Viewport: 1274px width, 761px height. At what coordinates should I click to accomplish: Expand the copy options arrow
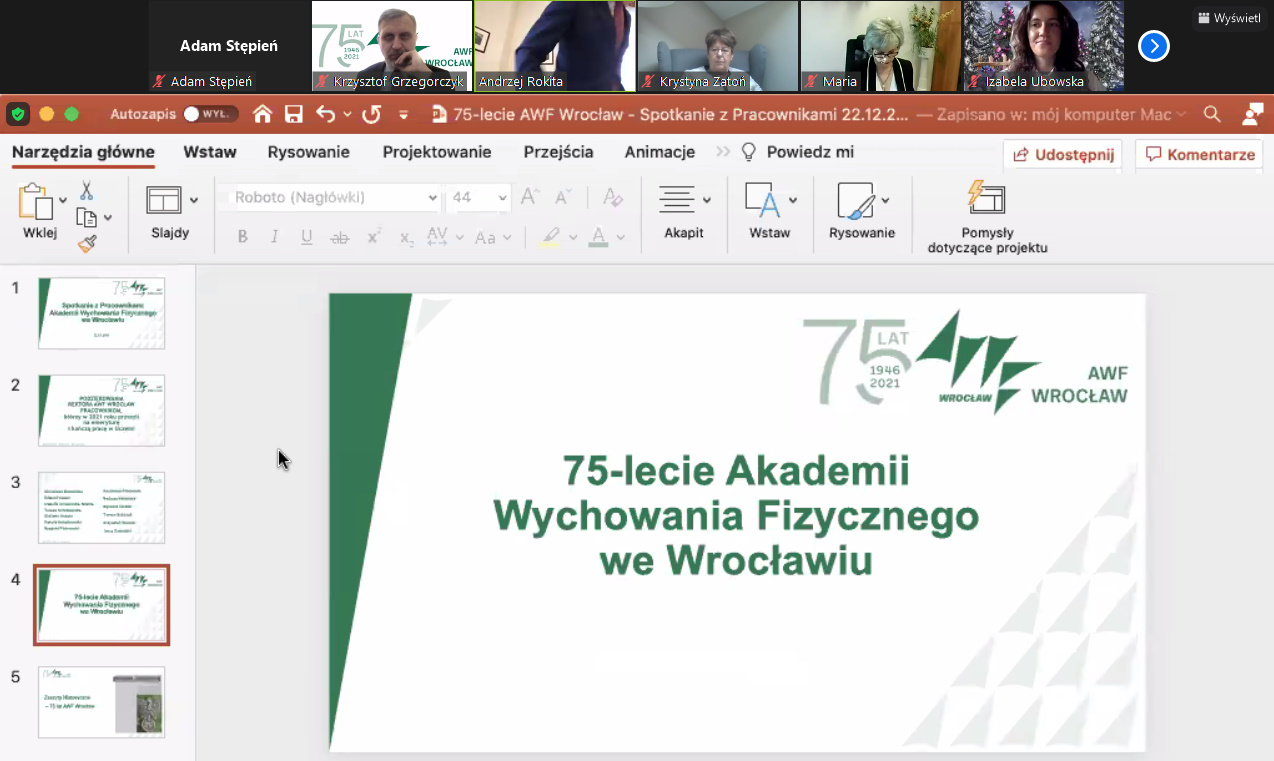pyautogui.click(x=108, y=217)
